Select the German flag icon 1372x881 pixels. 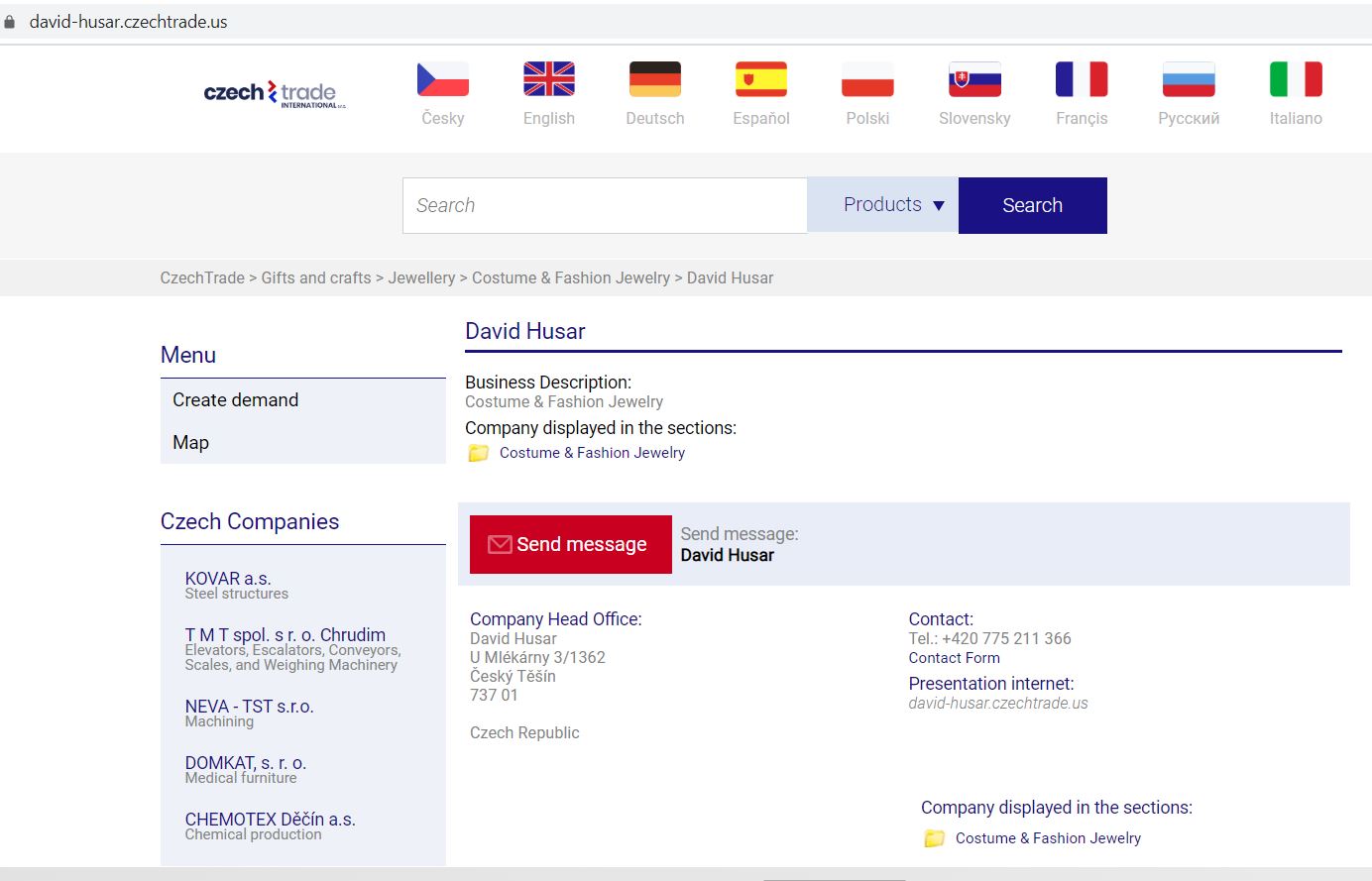(x=655, y=79)
